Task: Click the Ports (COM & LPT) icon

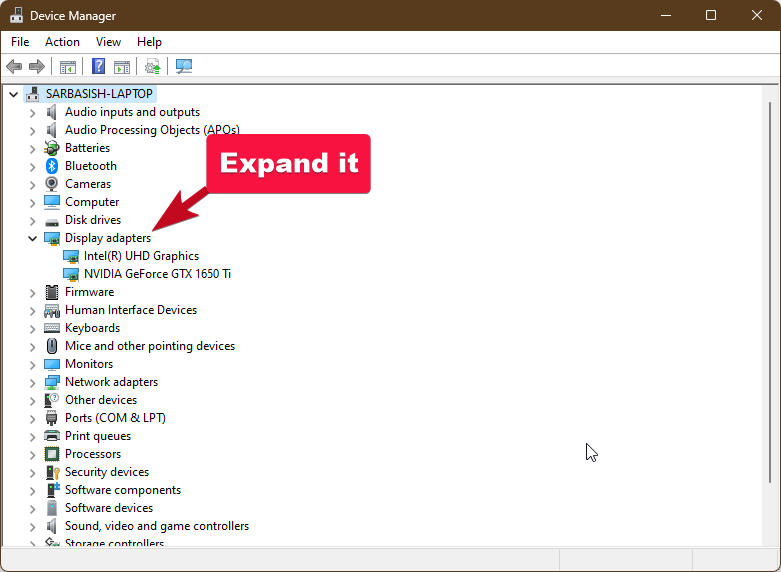Action: pos(52,418)
